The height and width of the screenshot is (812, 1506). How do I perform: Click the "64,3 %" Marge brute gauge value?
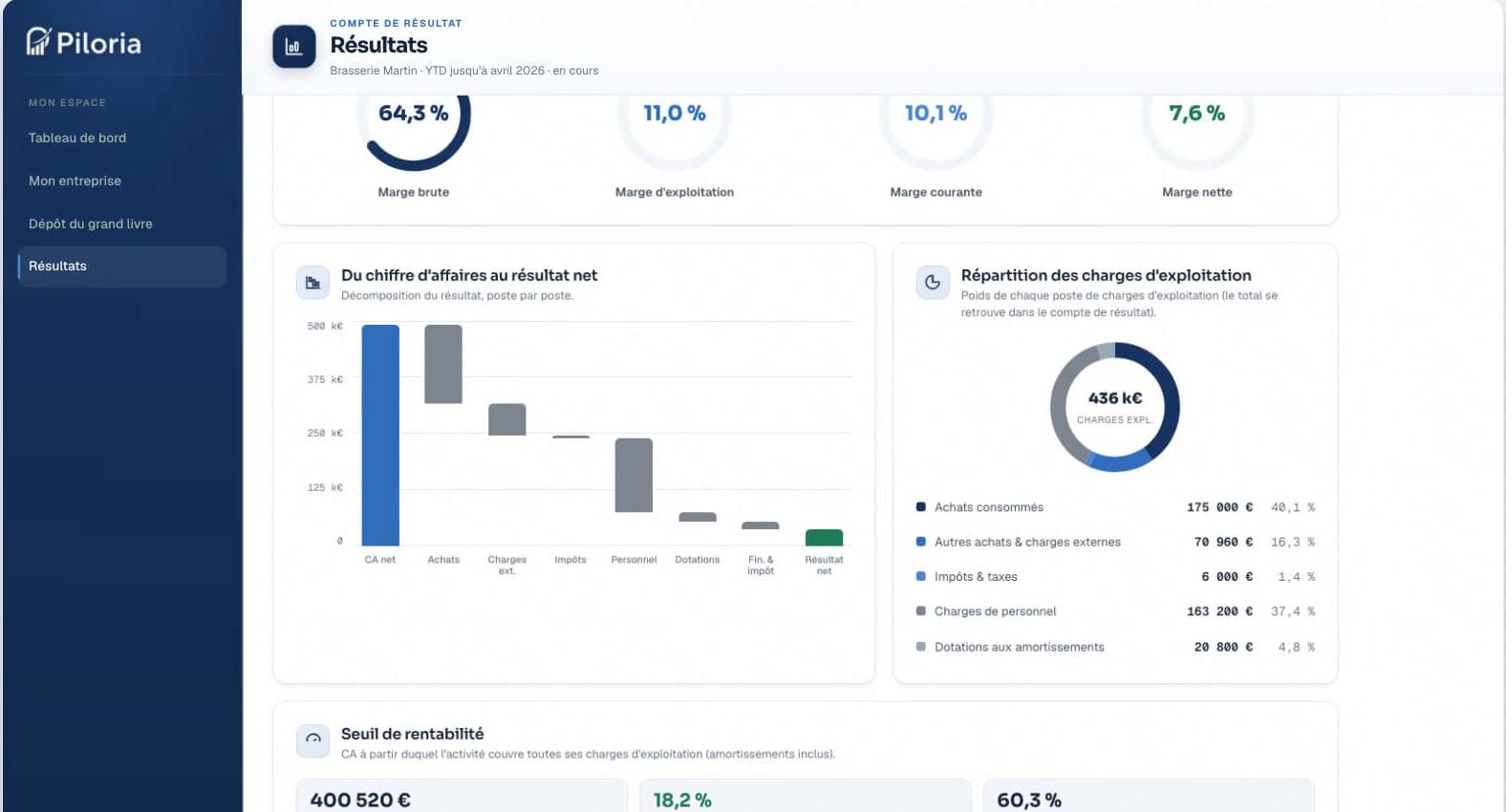tap(414, 113)
